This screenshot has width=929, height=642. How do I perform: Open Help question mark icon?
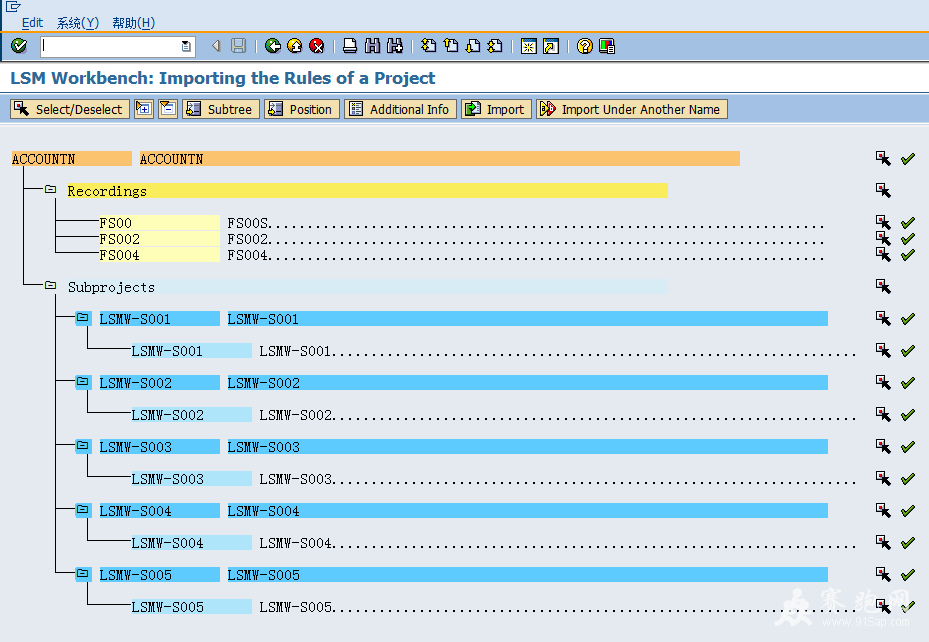584,46
